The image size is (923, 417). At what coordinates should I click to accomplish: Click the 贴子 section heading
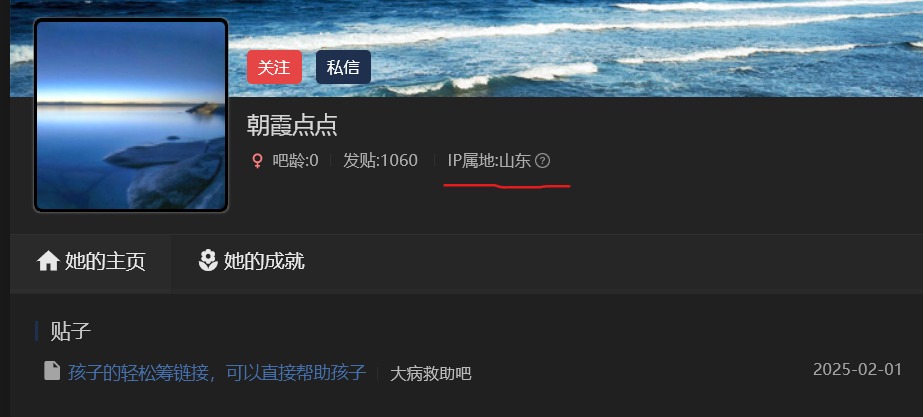[71, 332]
